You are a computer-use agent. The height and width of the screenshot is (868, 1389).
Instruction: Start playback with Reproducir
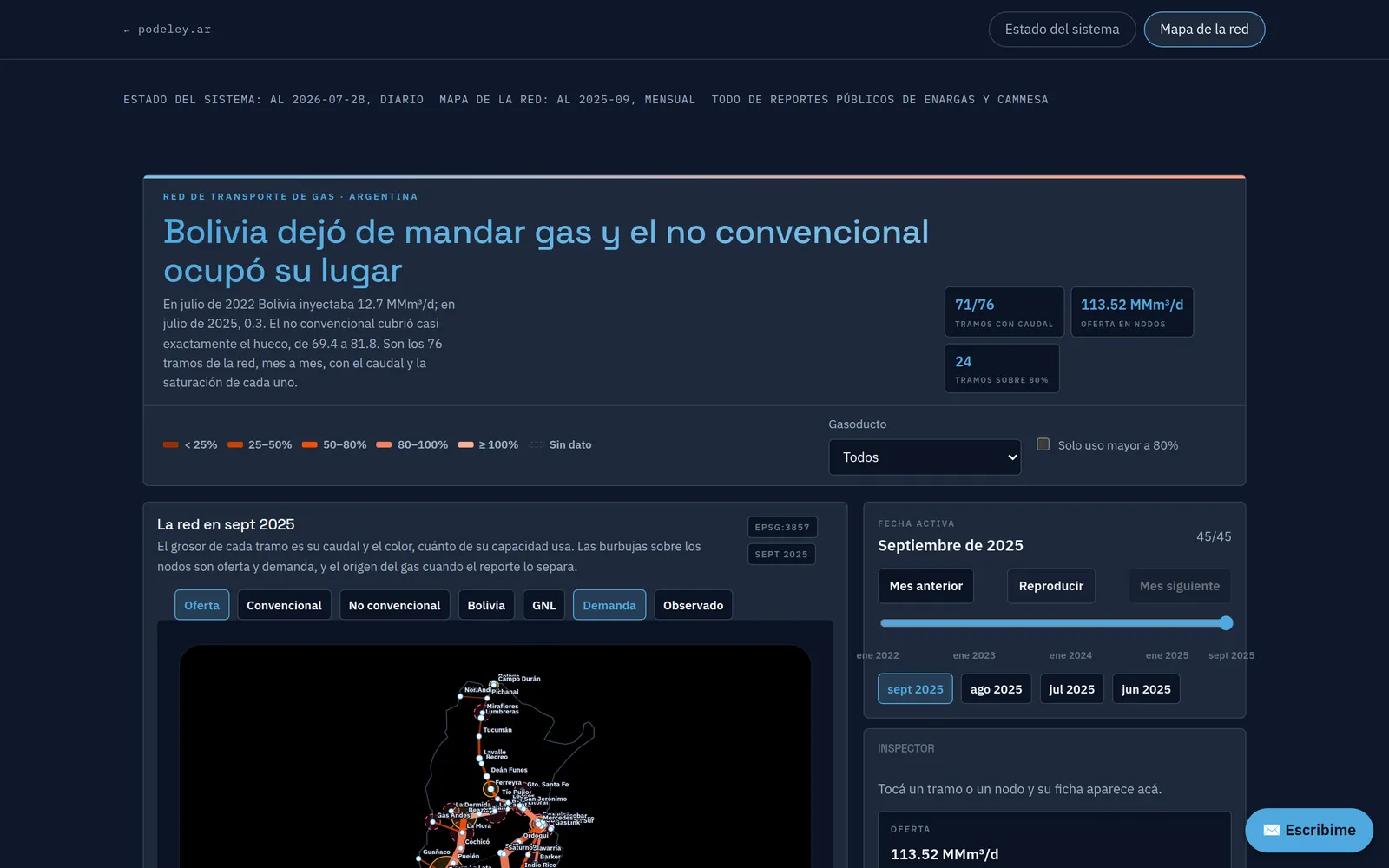pyautogui.click(x=1050, y=586)
